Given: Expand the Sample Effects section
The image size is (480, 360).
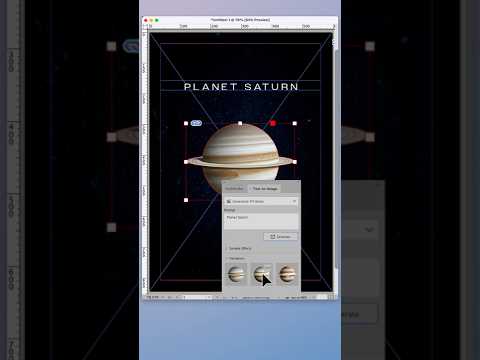Looking at the screenshot, I should [x=239, y=248].
